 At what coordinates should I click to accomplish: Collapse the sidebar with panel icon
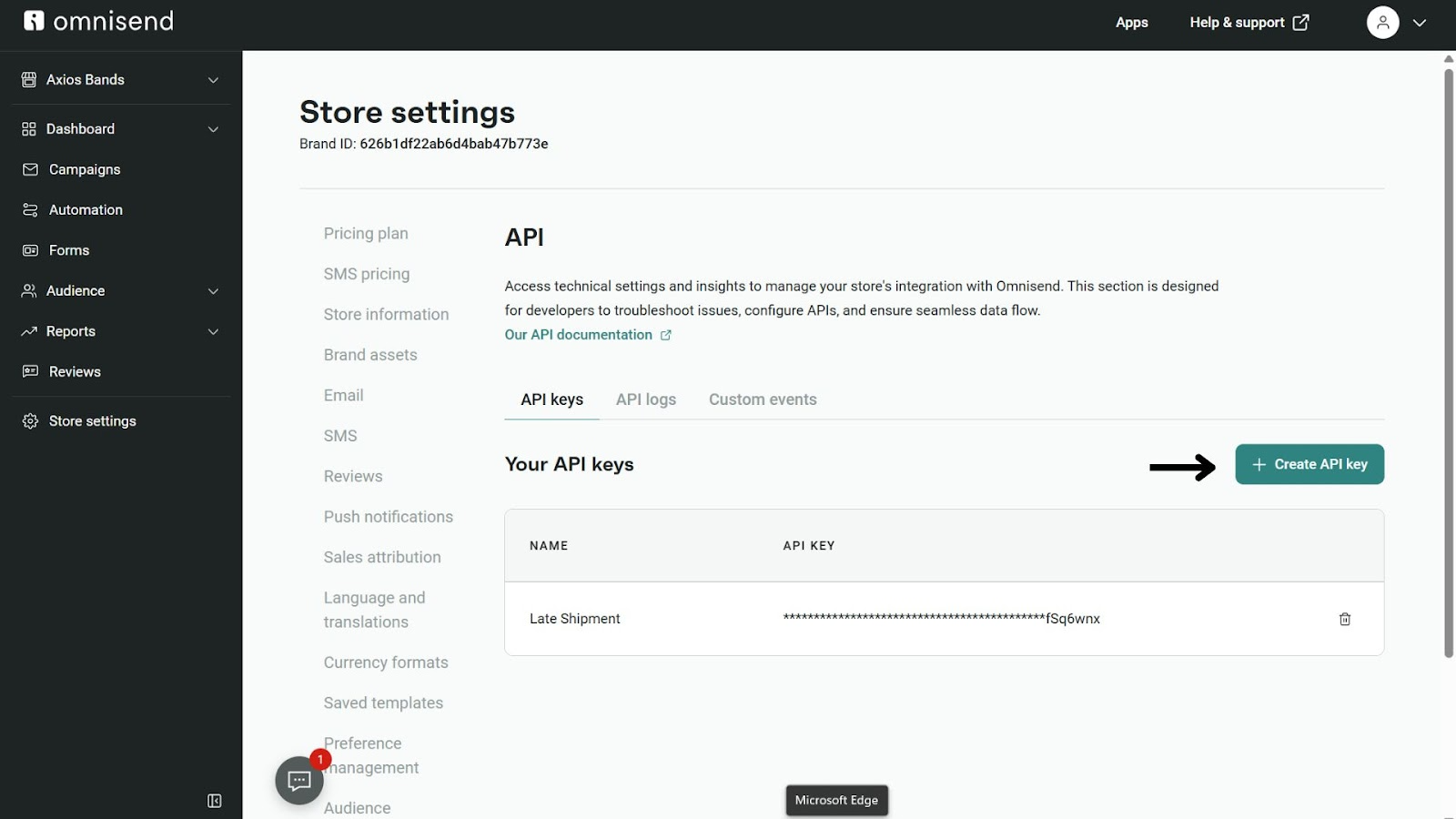click(215, 801)
